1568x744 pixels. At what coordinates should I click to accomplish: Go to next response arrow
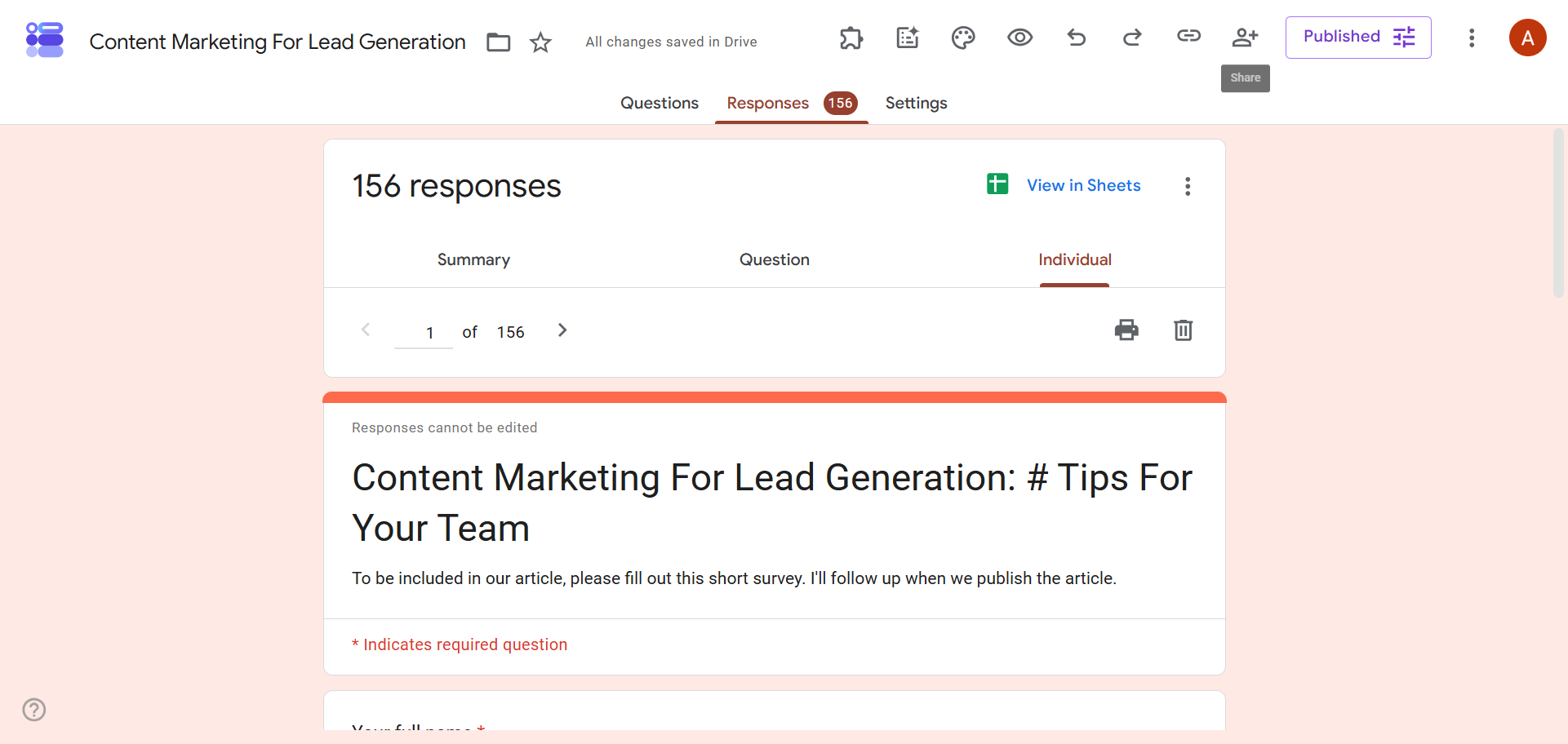pos(562,330)
